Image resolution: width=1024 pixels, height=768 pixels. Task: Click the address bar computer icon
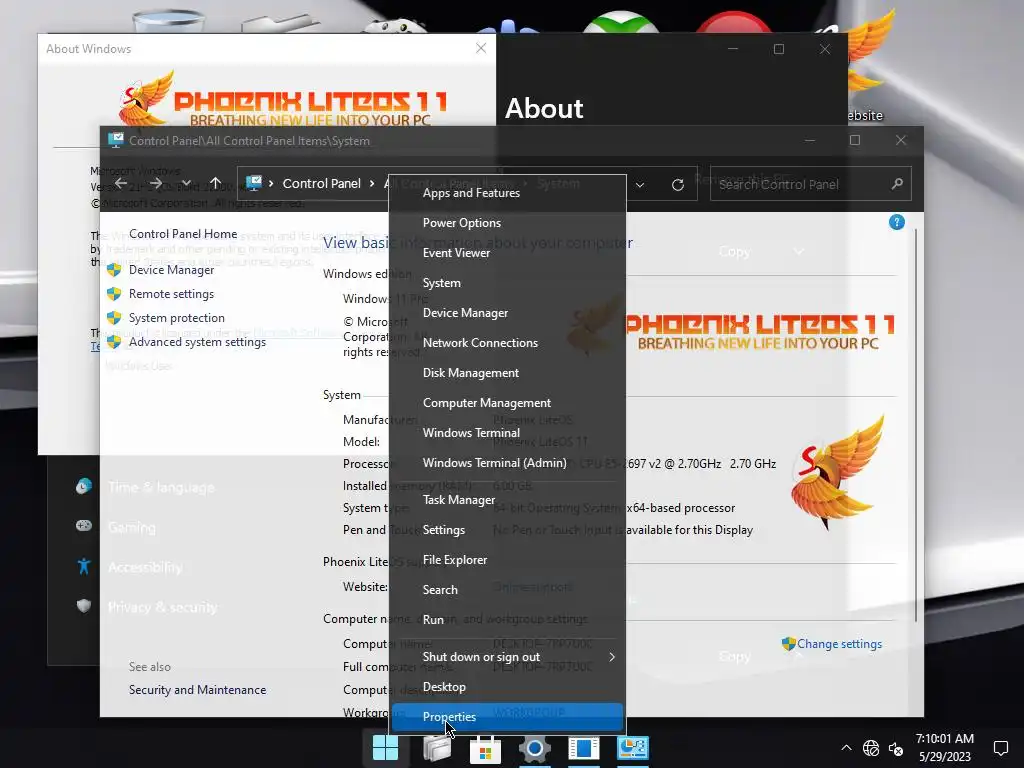(254, 183)
